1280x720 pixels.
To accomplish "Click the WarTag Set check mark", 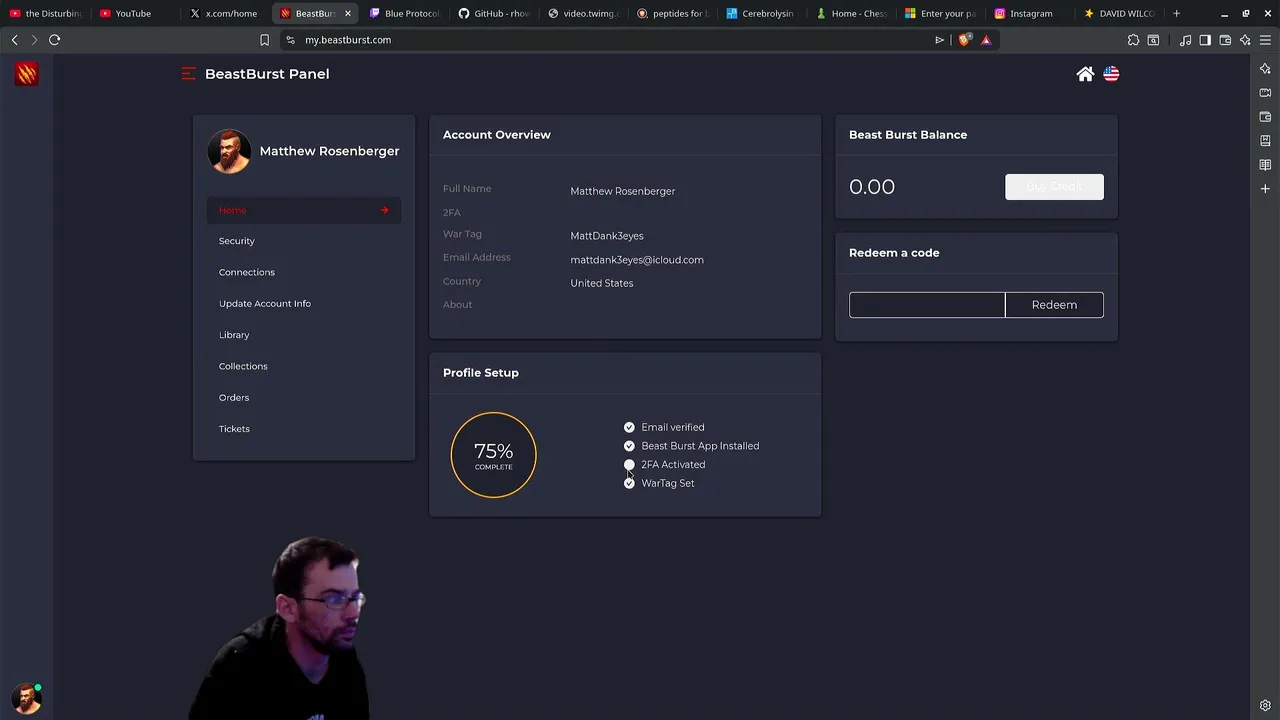I will (629, 483).
